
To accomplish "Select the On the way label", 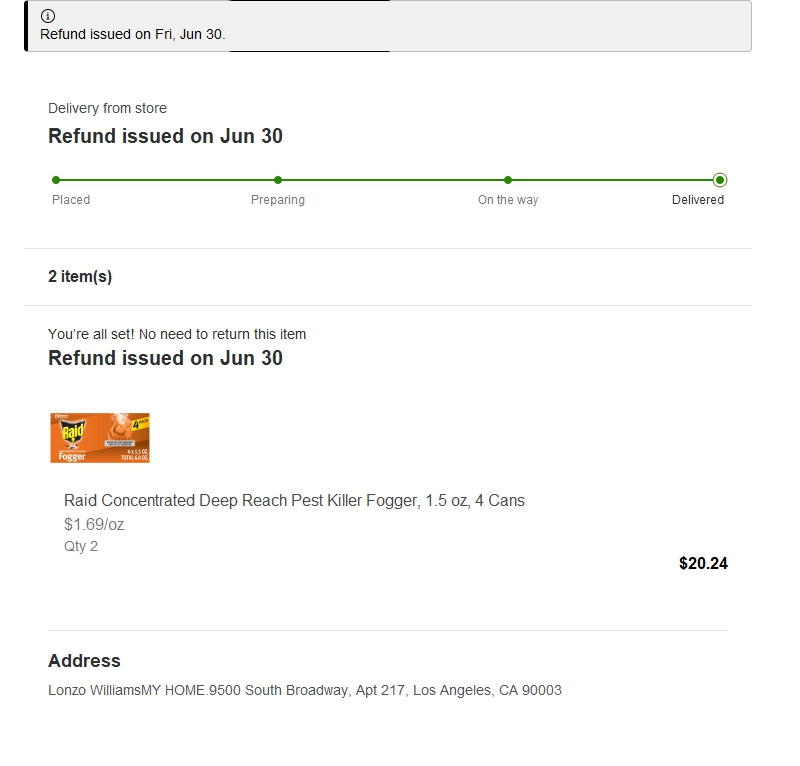I will point(508,200).
